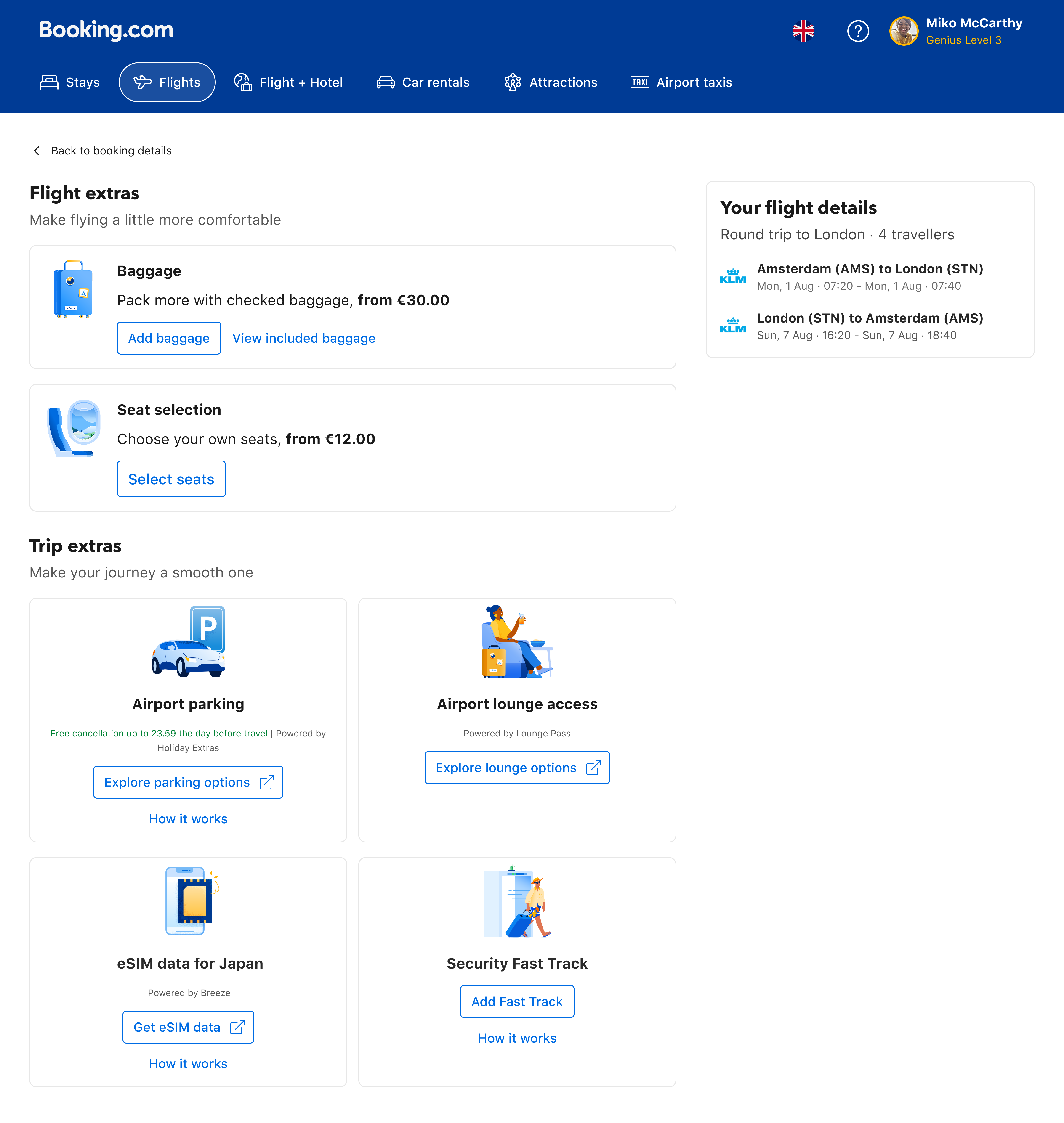Click the Miko McCarthy account name
Screen dimensions: 1064x1123
click(x=974, y=23)
